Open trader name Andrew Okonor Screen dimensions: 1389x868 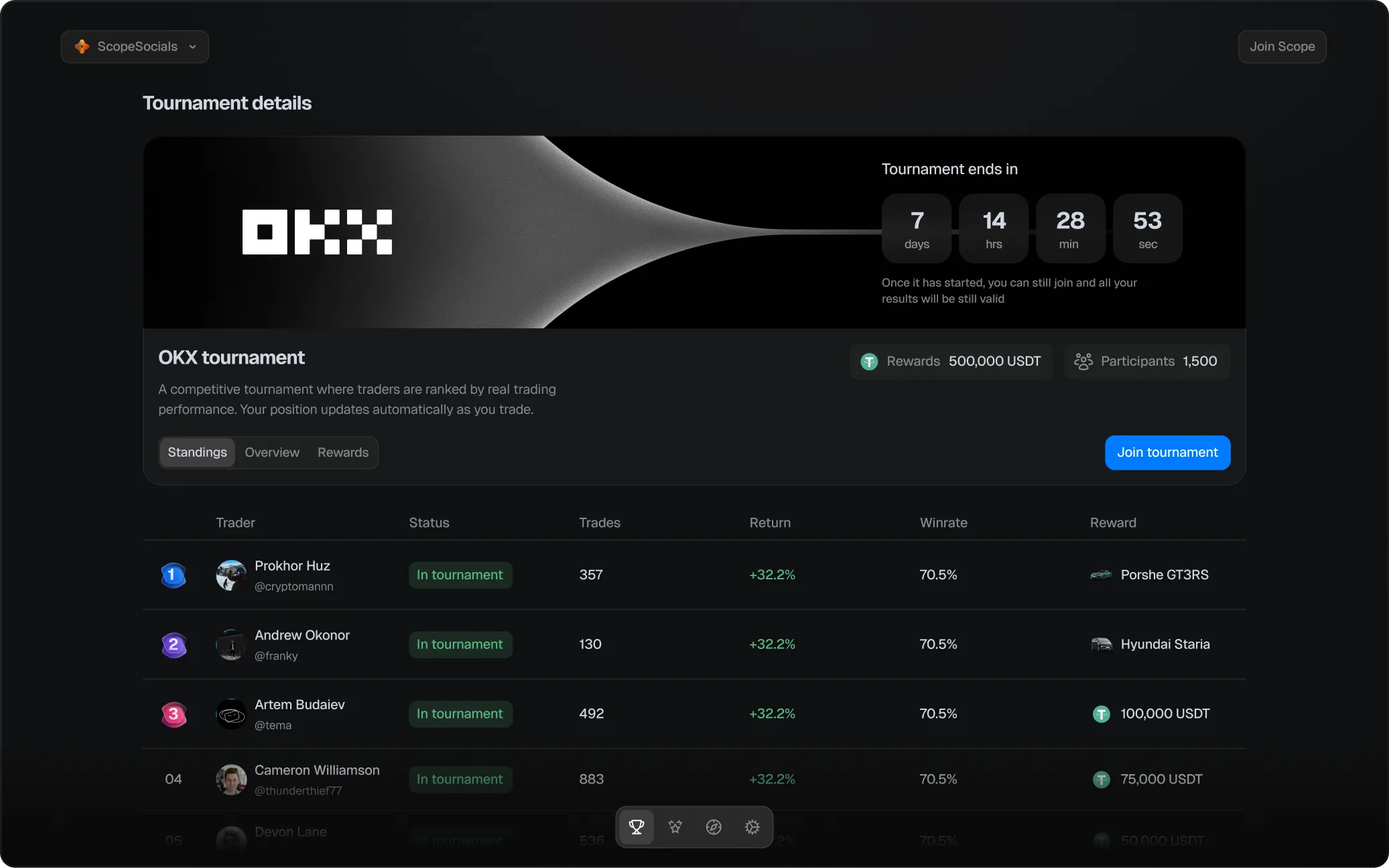(x=302, y=635)
